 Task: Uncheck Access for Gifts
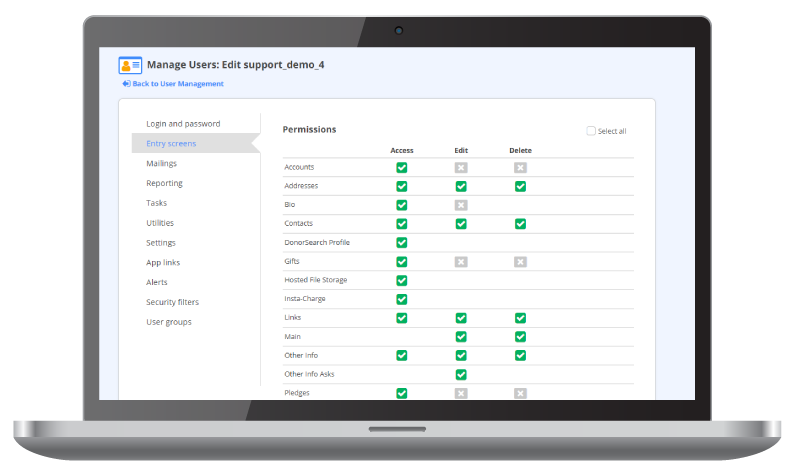click(x=402, y=262)
